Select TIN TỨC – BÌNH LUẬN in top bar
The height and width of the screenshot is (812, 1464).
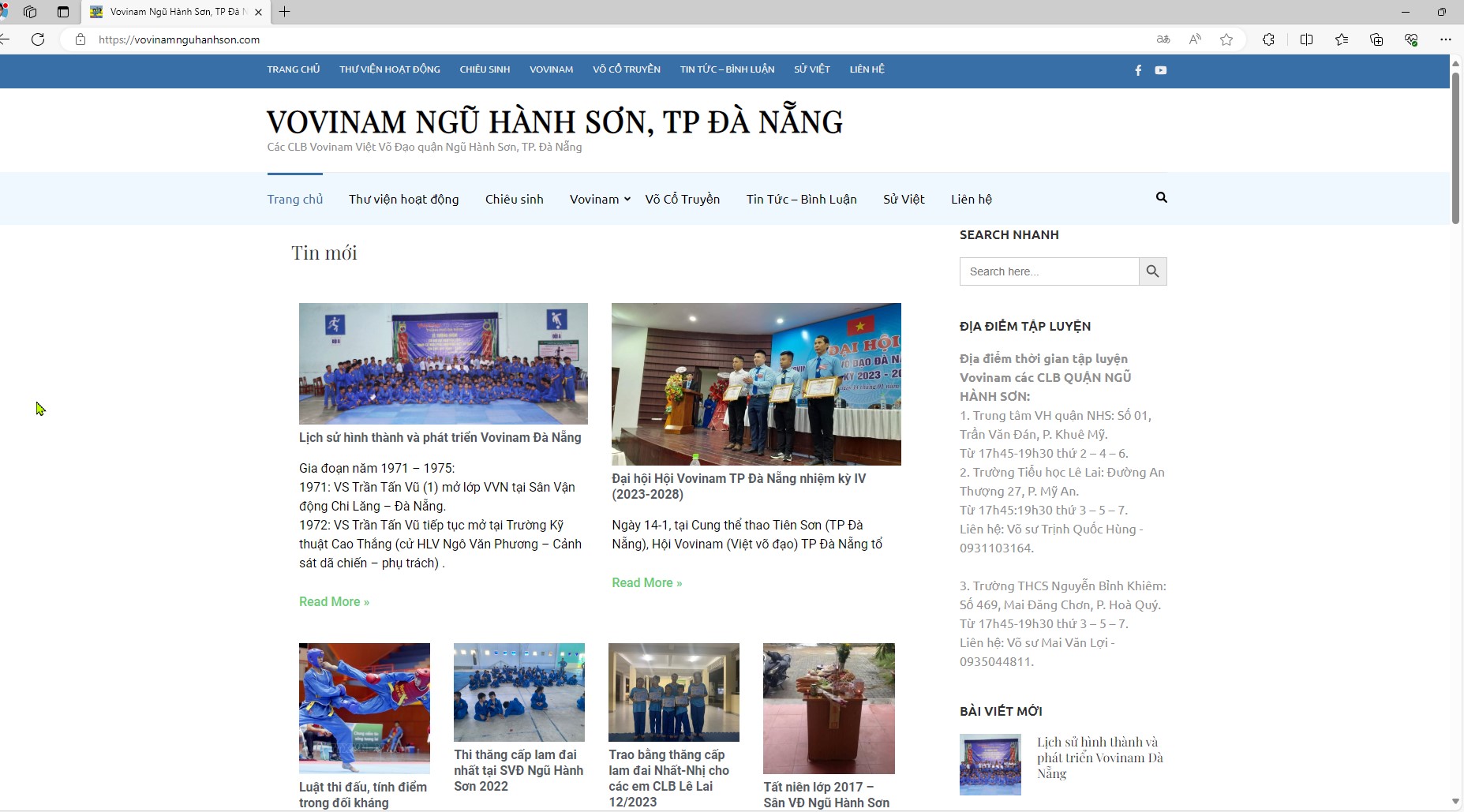[728, 69]
